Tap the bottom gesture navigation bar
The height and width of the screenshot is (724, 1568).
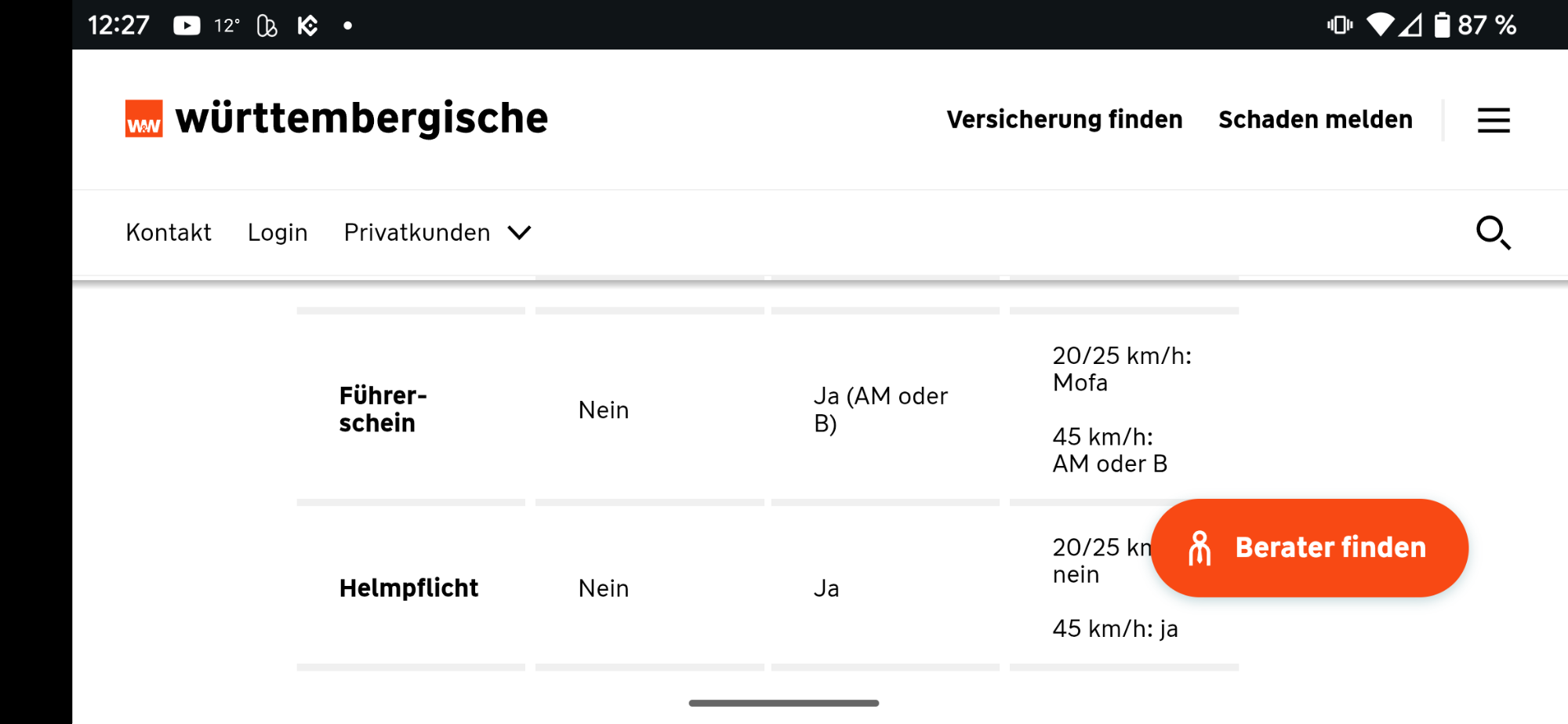pos(783,703)
